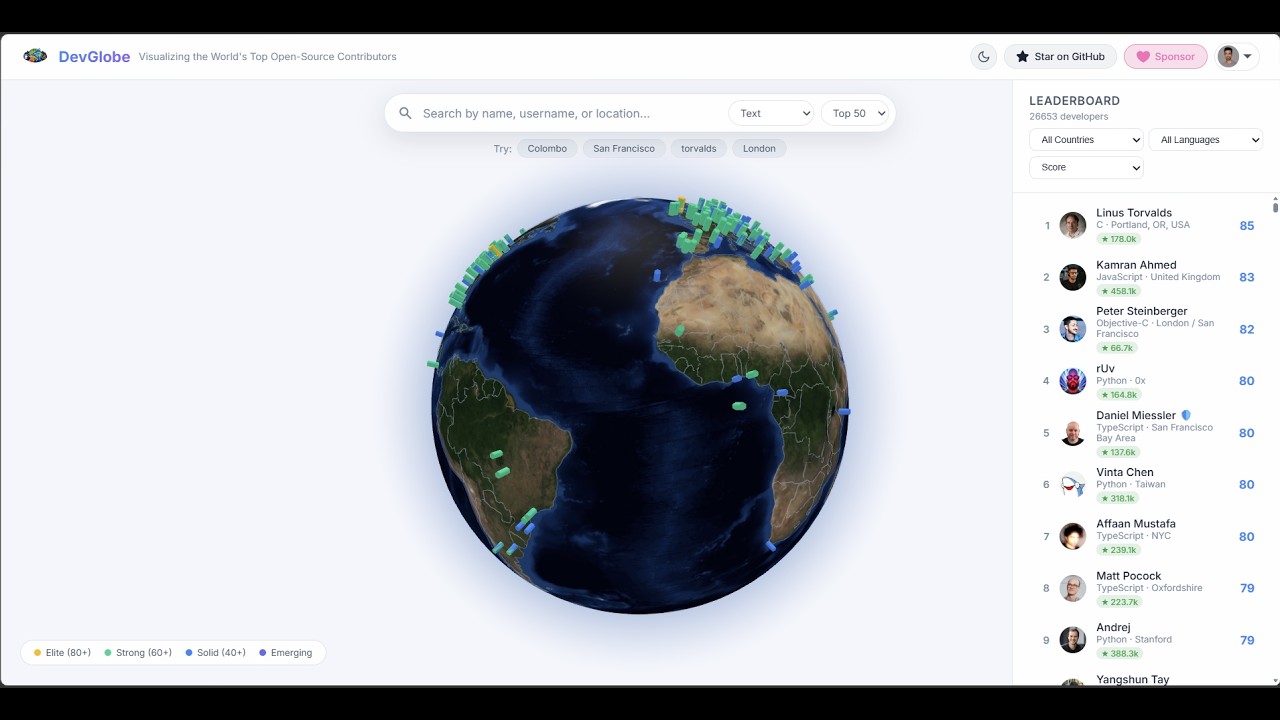This screenshot has height=720, width=1280.
Task: Click Peter Steinberger's avatar
Action: [1073, 329]
